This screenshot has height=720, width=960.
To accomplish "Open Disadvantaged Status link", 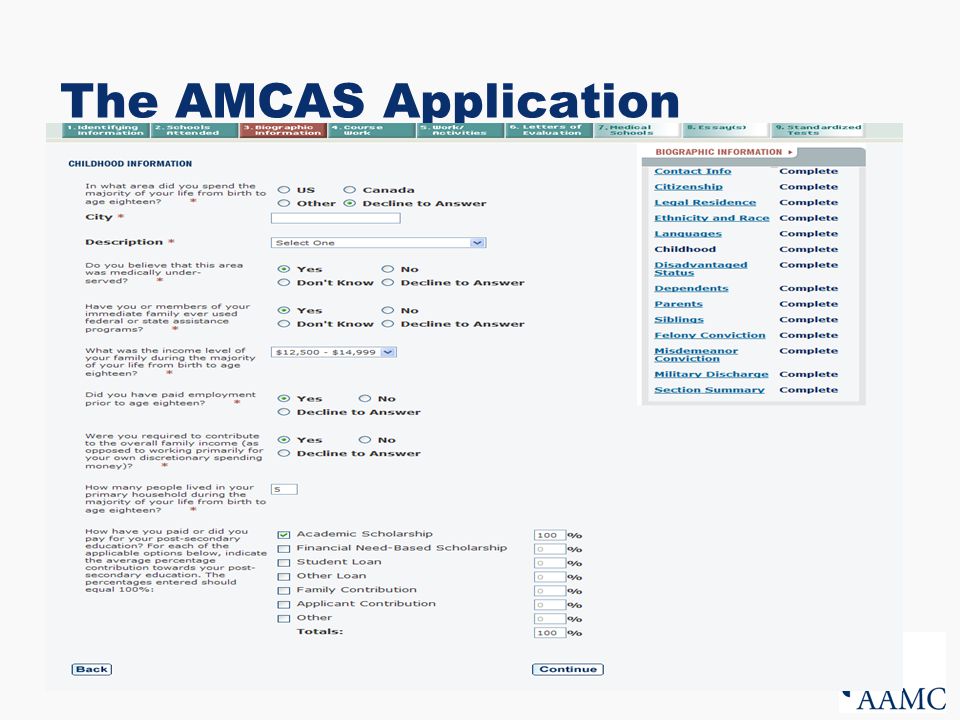I will 700,269.
